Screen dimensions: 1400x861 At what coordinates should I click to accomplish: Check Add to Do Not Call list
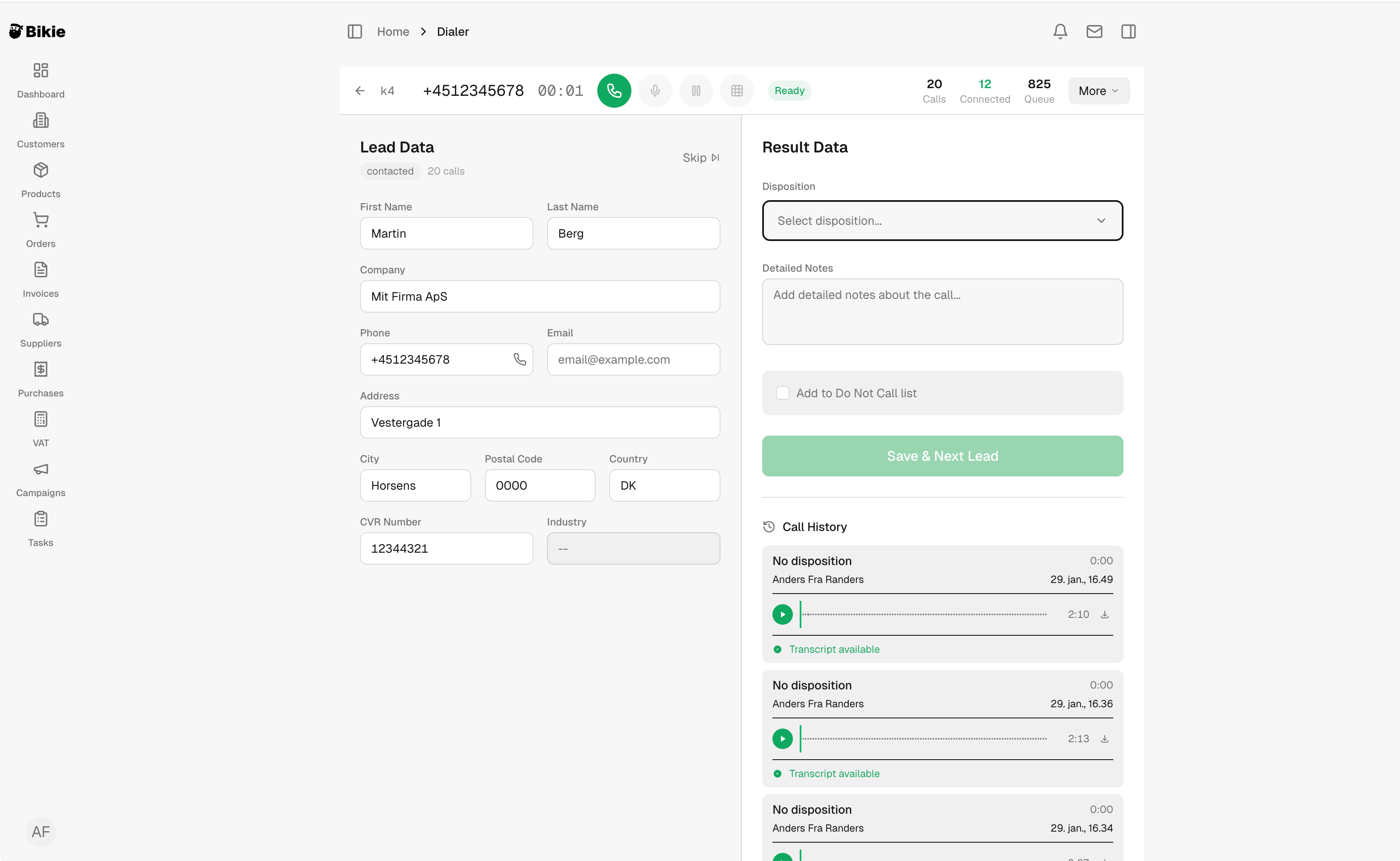coord(782,393)
